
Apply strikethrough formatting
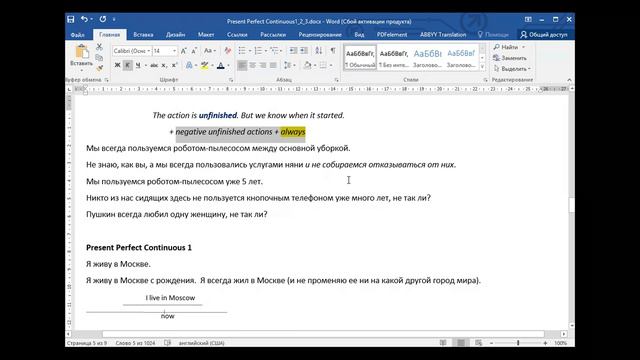154,65
